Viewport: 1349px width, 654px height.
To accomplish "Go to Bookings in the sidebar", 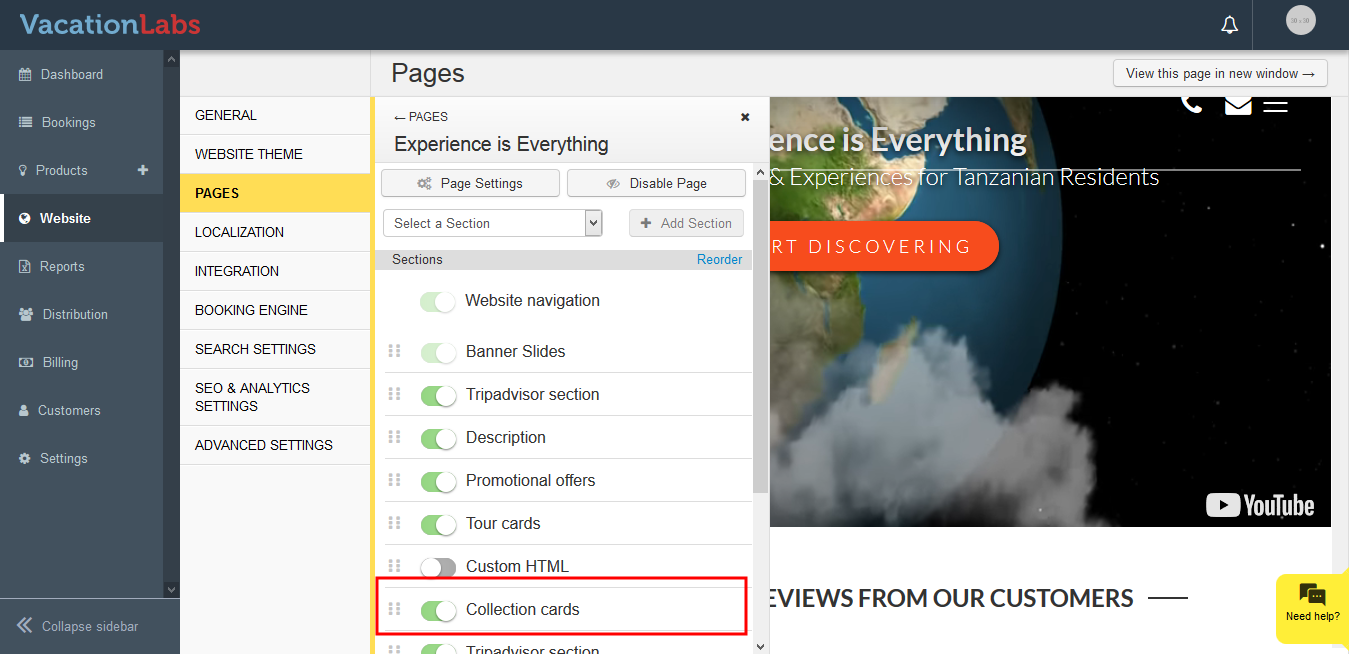I will point(68,122).
